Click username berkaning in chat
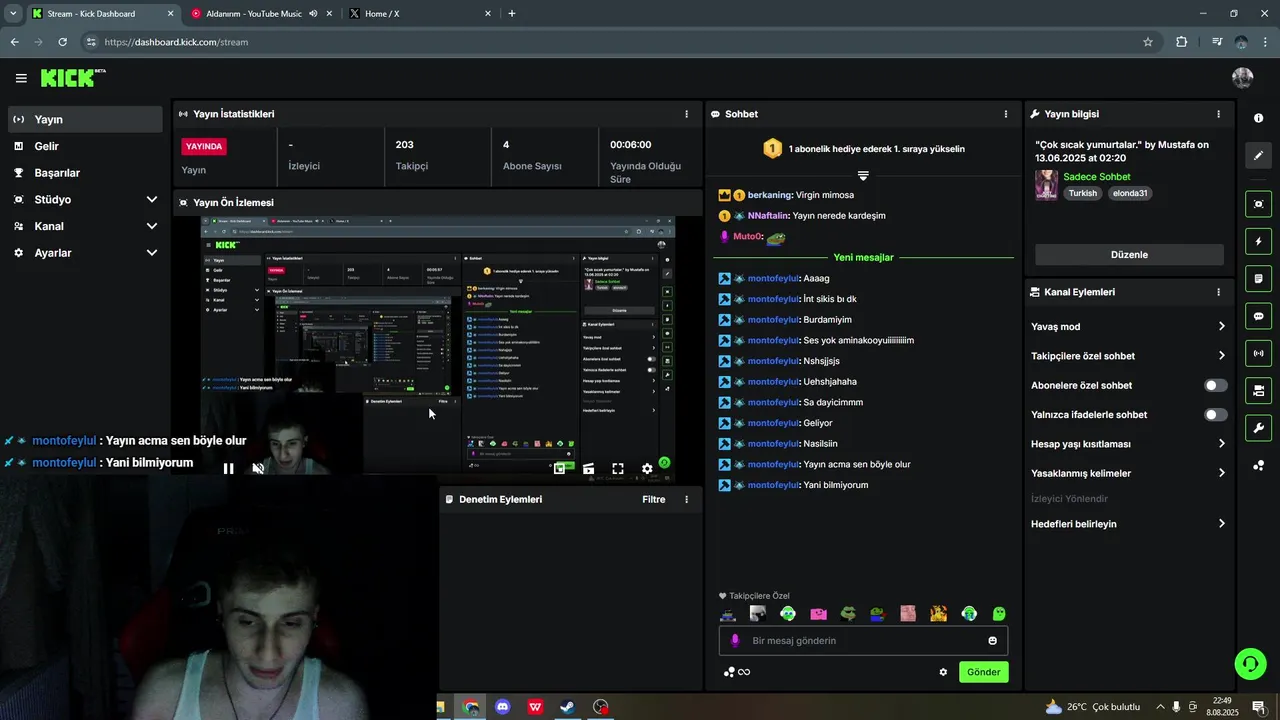The height and width of the screenshot is (720, 1280). point(770,195)
